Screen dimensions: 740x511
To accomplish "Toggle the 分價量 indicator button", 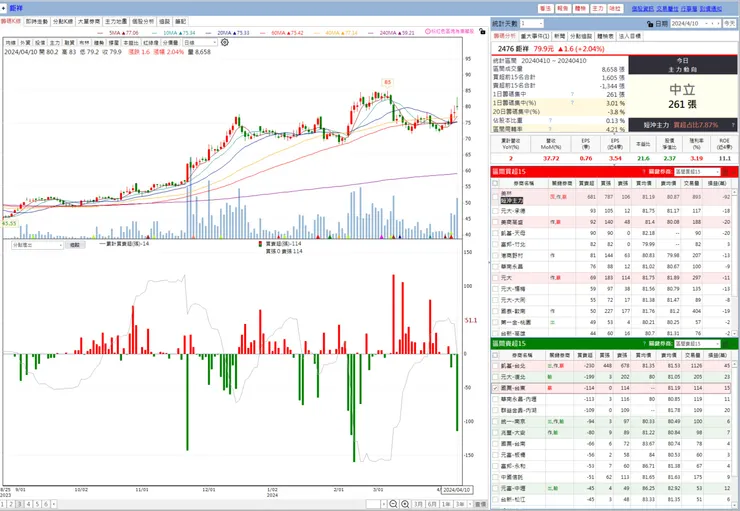I will coord(170,42).
